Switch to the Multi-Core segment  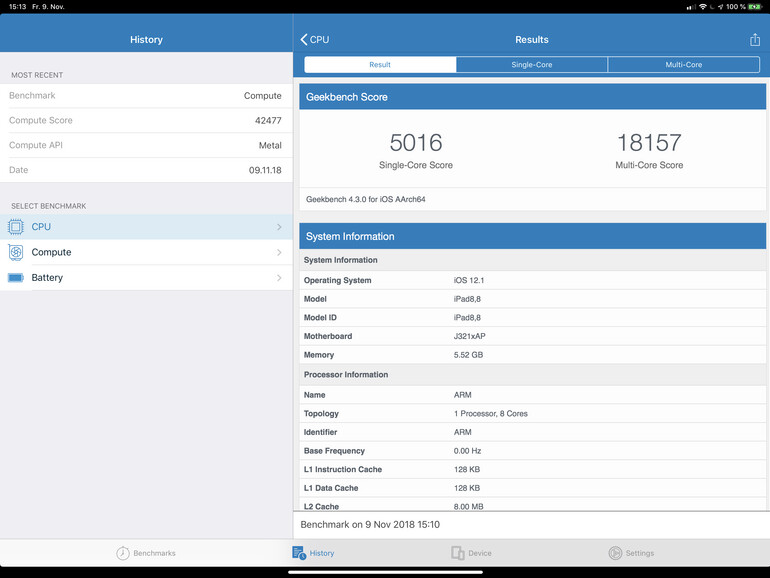(x=683, y=65)
